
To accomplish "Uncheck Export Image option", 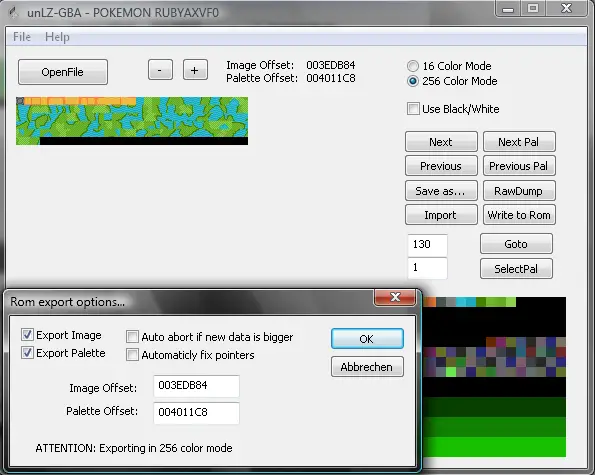I will pyautogui.click(x=27, y=335).
